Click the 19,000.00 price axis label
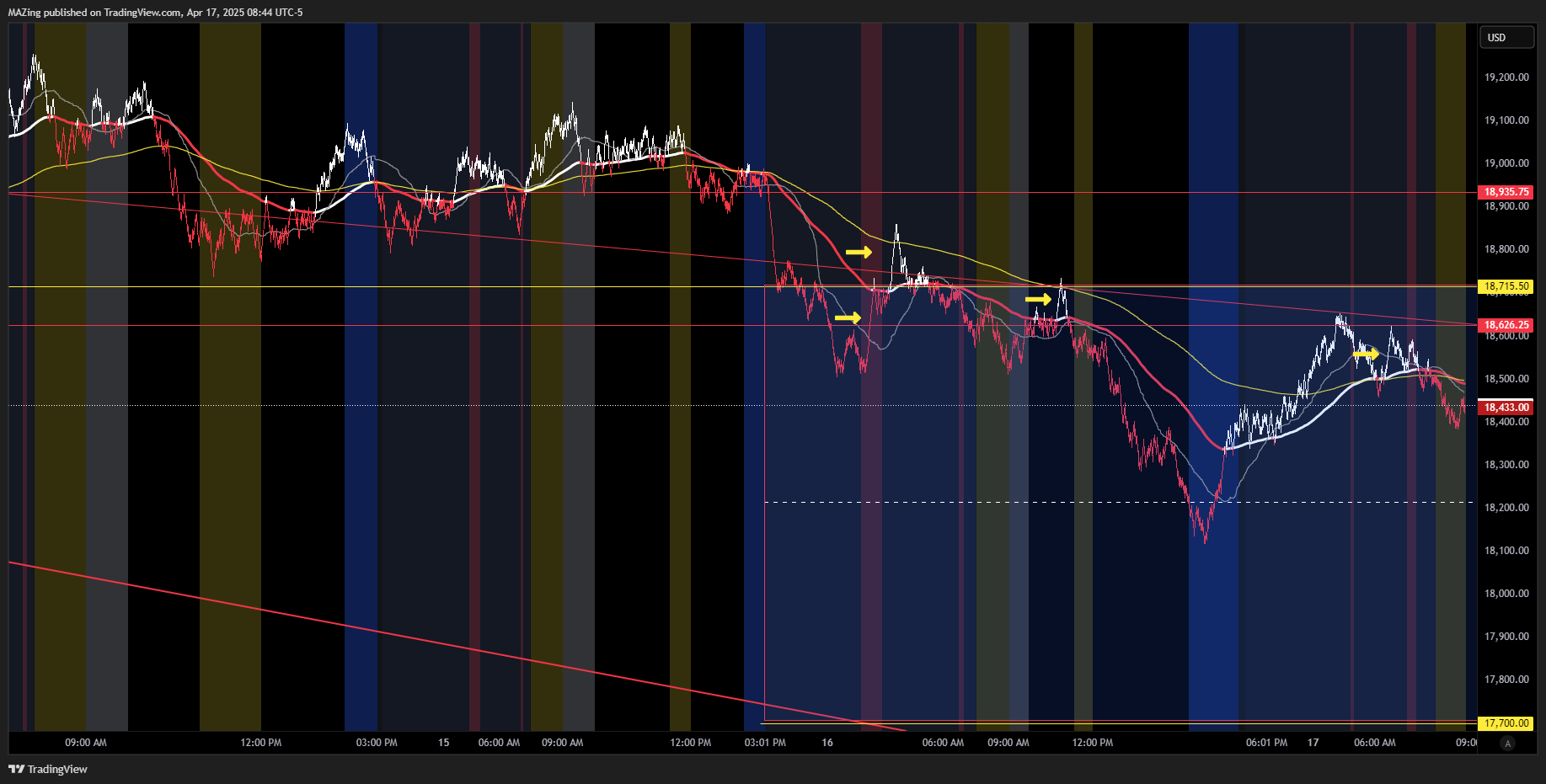The image size is (1546, 784). tap(1506, 163)
